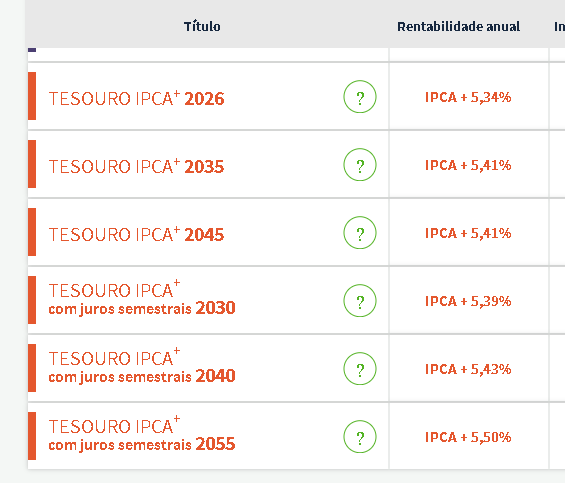
Task: Open Tesouro IPCA+ com juros semestrais 2040
Action: coord(142,366)
